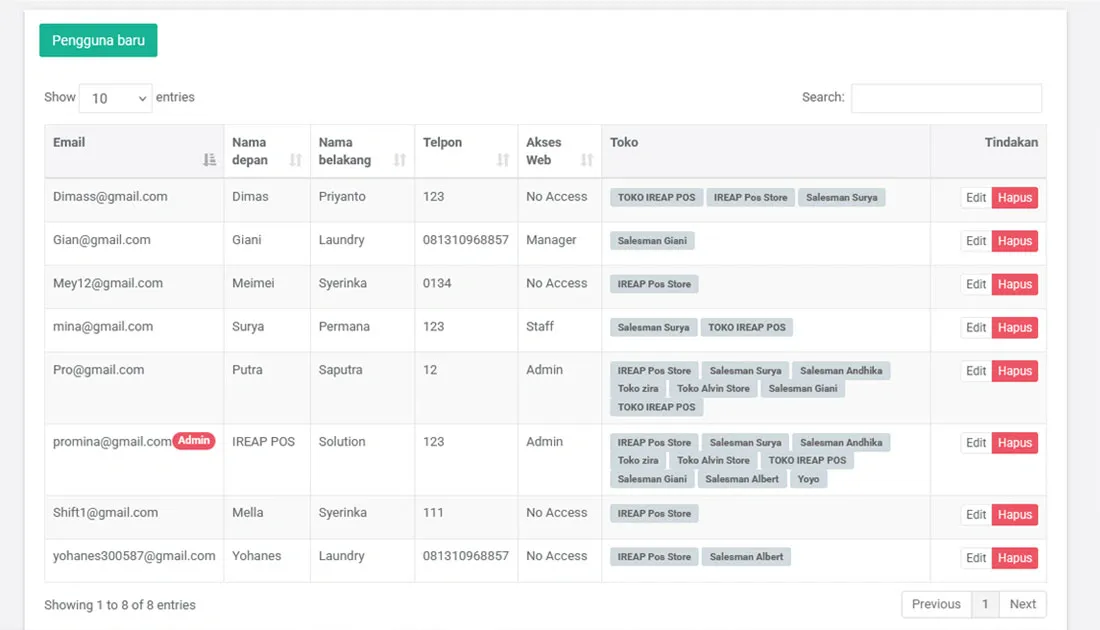Edit the Mey12@gmail.com user row
1100x630 pixels.
[x=976, y=284]
